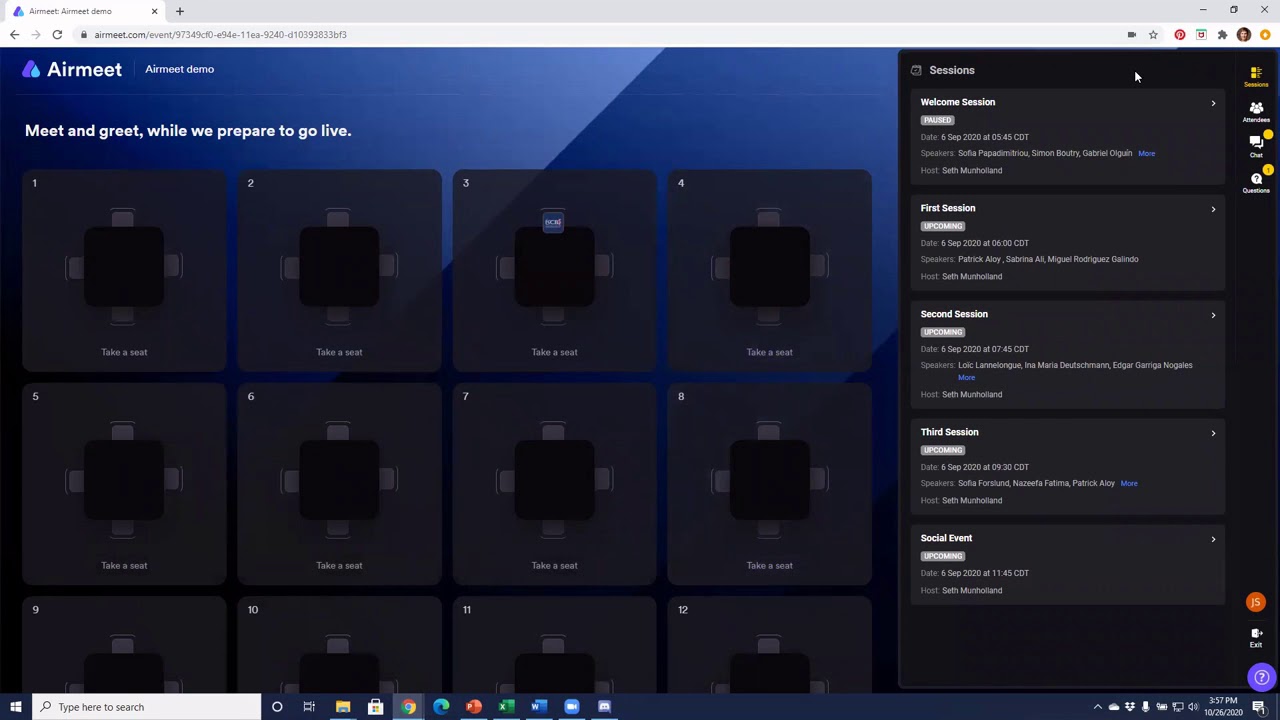Image resolution: width=1280 pixels, height=720 pixels.
Task: Take a seat at table 2
Action: pos(339,352)
